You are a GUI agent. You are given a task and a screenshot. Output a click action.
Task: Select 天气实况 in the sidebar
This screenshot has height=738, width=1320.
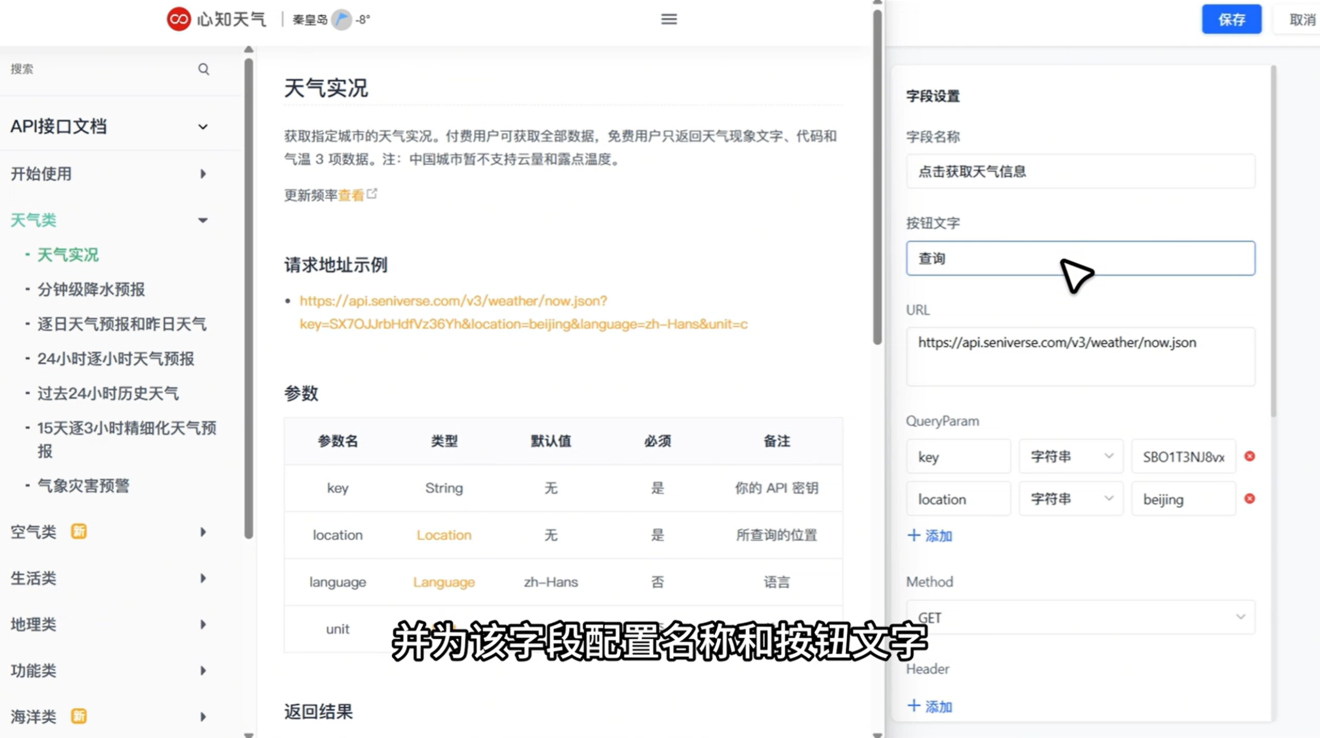(x=68, y=255)
